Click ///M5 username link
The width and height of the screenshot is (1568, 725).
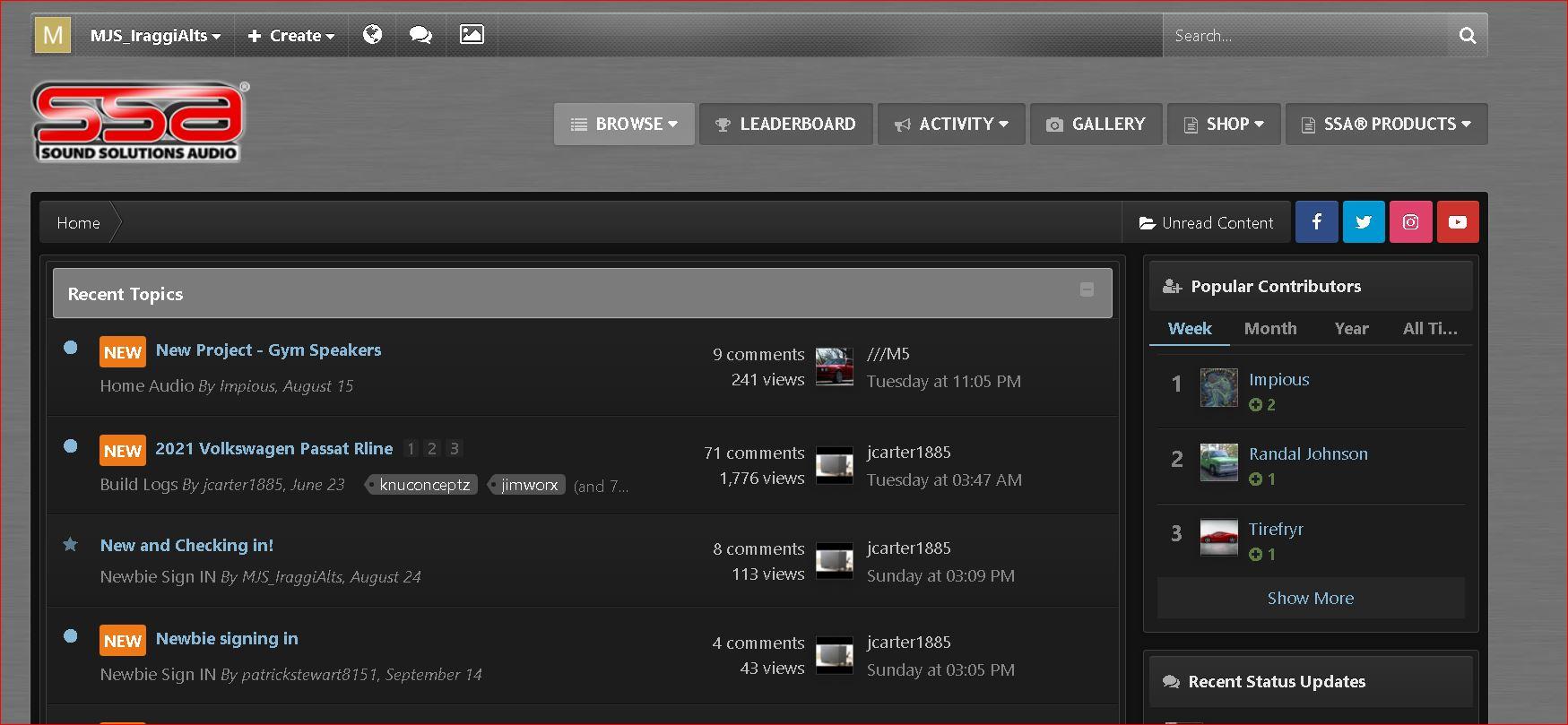(x=888, y=354)
